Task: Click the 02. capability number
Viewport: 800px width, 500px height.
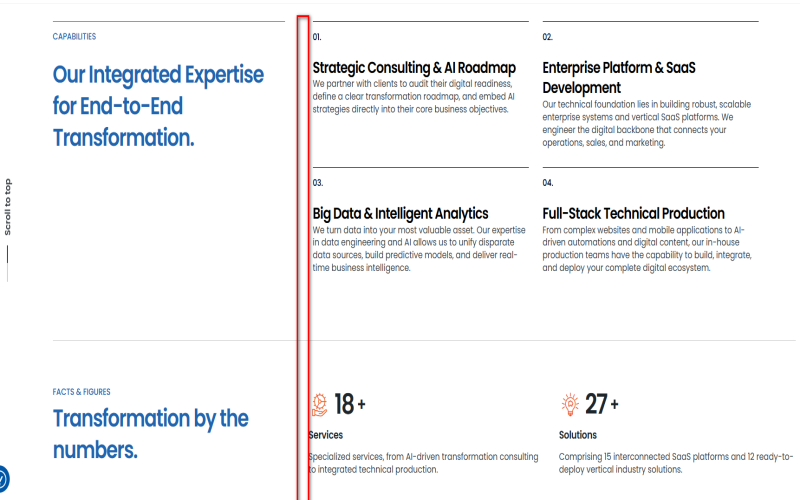Action: click(x=548, y=37)
